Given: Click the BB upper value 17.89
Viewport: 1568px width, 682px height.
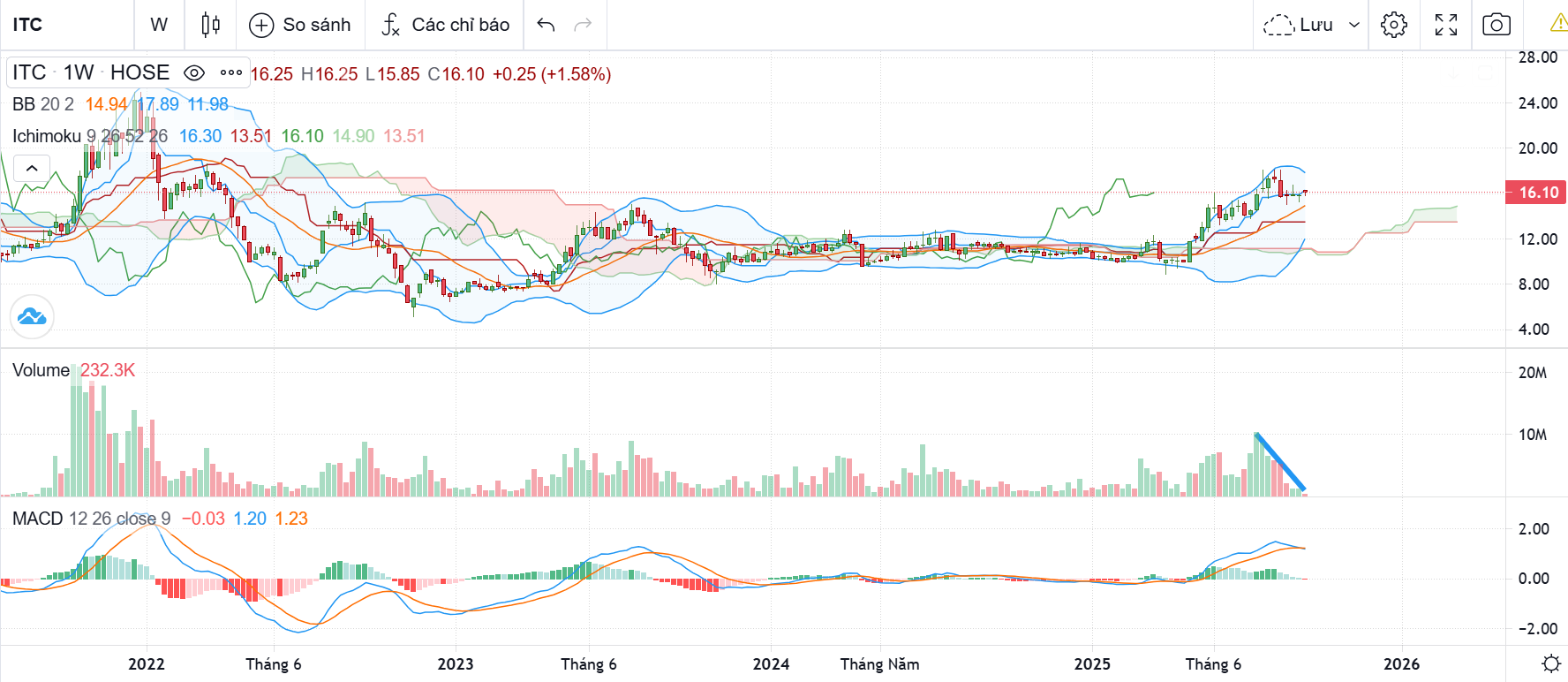Looking at the screenshot, I should pos(158,104).
